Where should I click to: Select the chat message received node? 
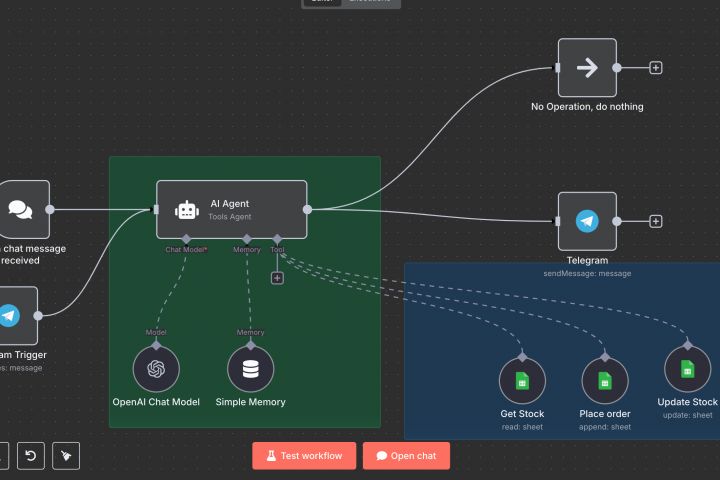[21, 209]
